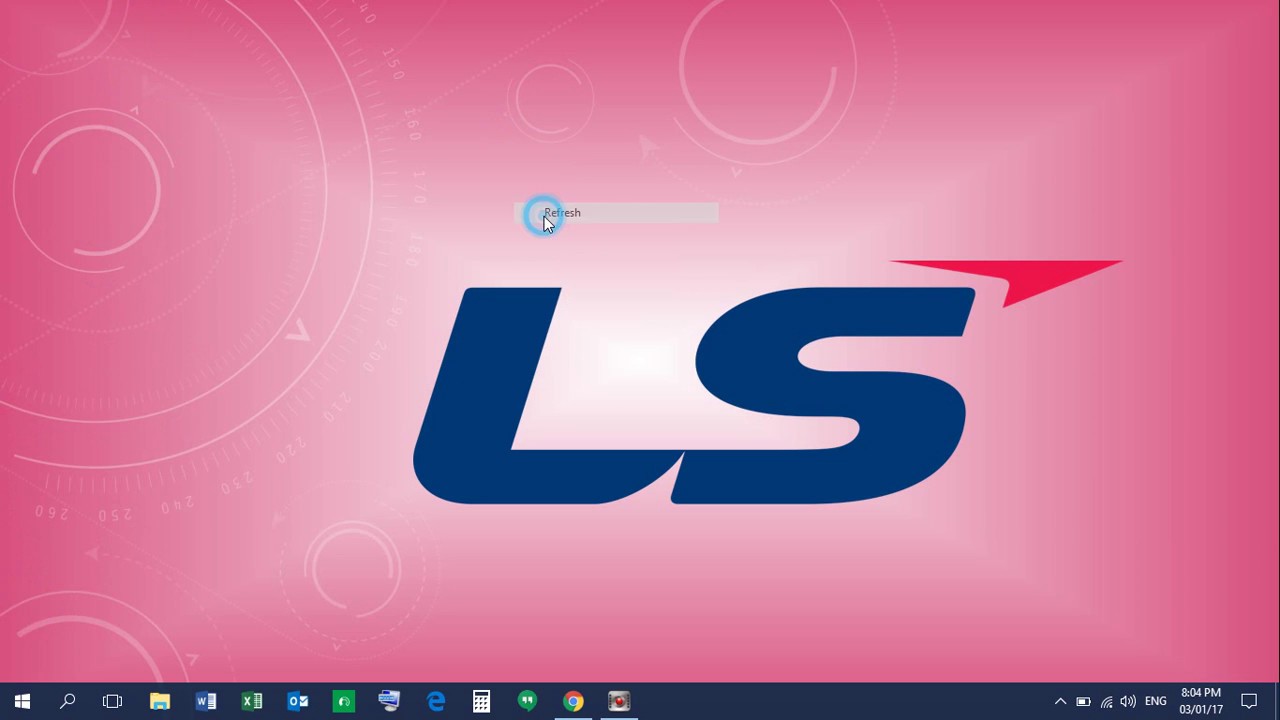The height and width of the screenshot is (720, 1280).
Task: Switch to the screen recorder on the taskbar
Action: click(x=620, y=701)
